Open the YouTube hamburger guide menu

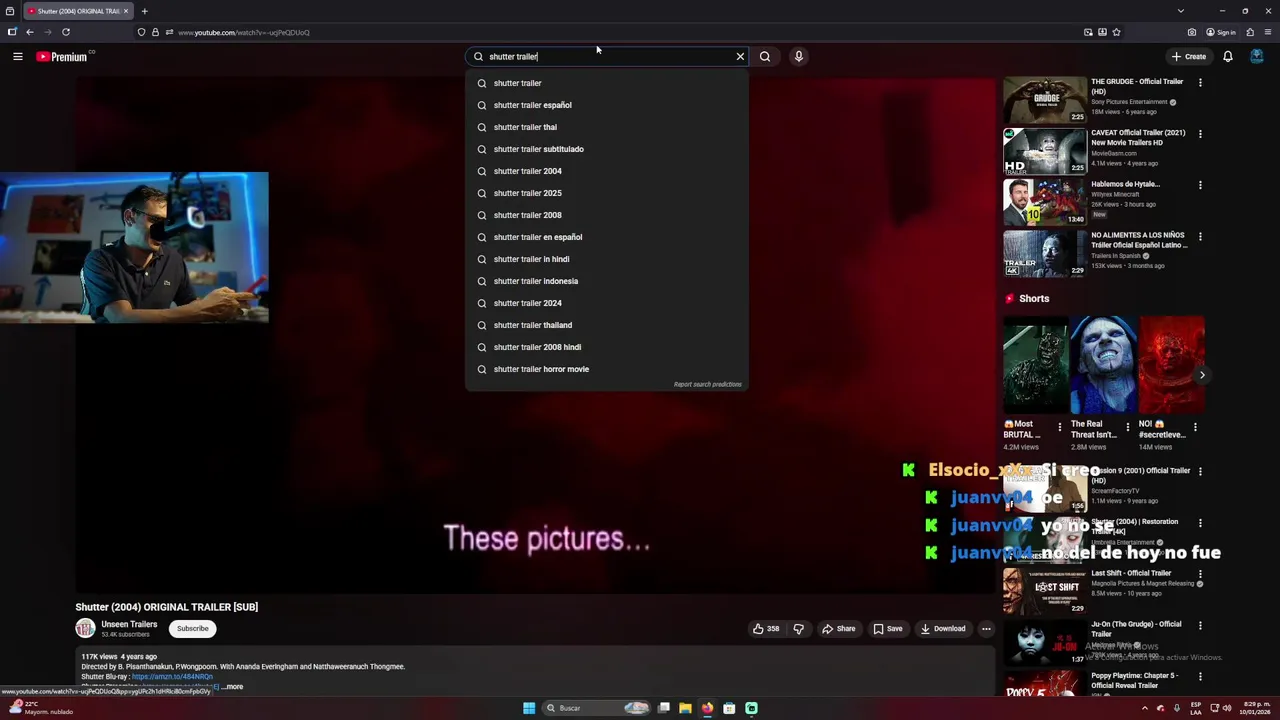point(17,57)
